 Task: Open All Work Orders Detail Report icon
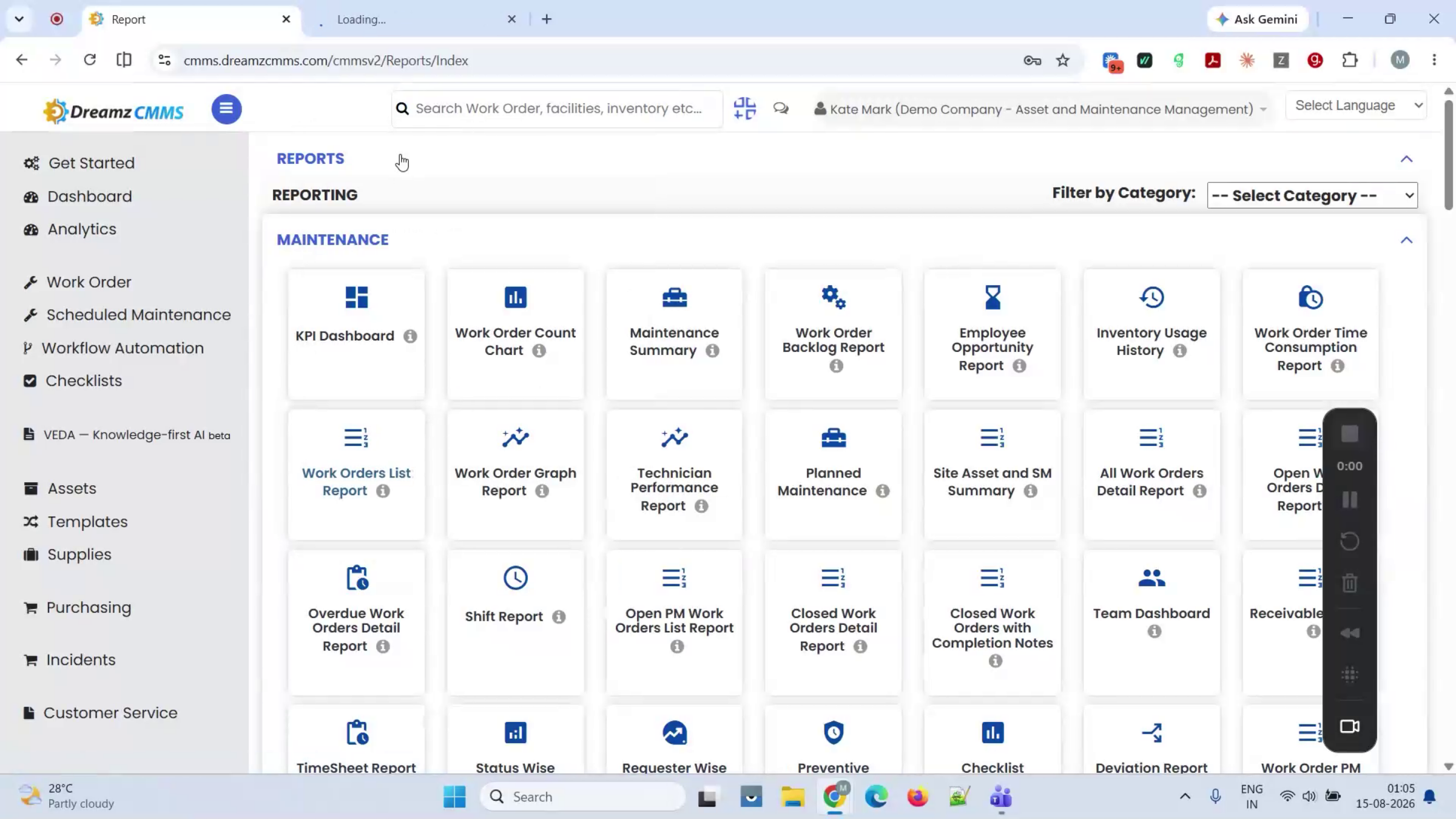[x=1151, y=437]
